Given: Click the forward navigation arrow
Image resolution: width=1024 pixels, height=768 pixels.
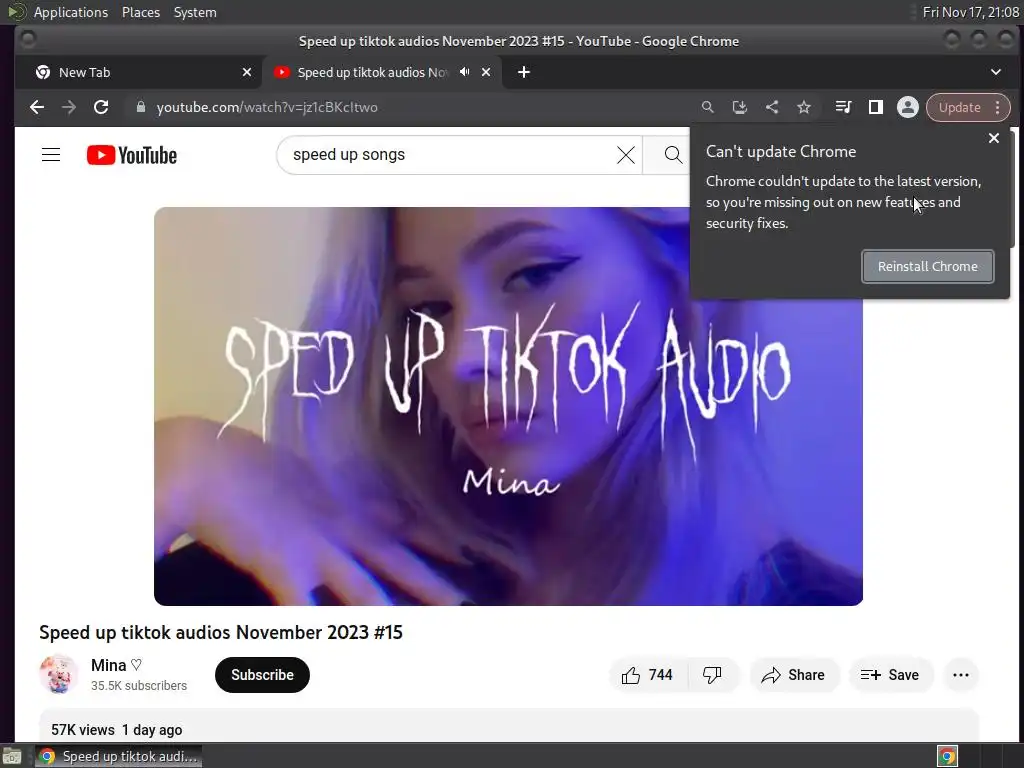Looking at the screenshot, I should point(69,107).
